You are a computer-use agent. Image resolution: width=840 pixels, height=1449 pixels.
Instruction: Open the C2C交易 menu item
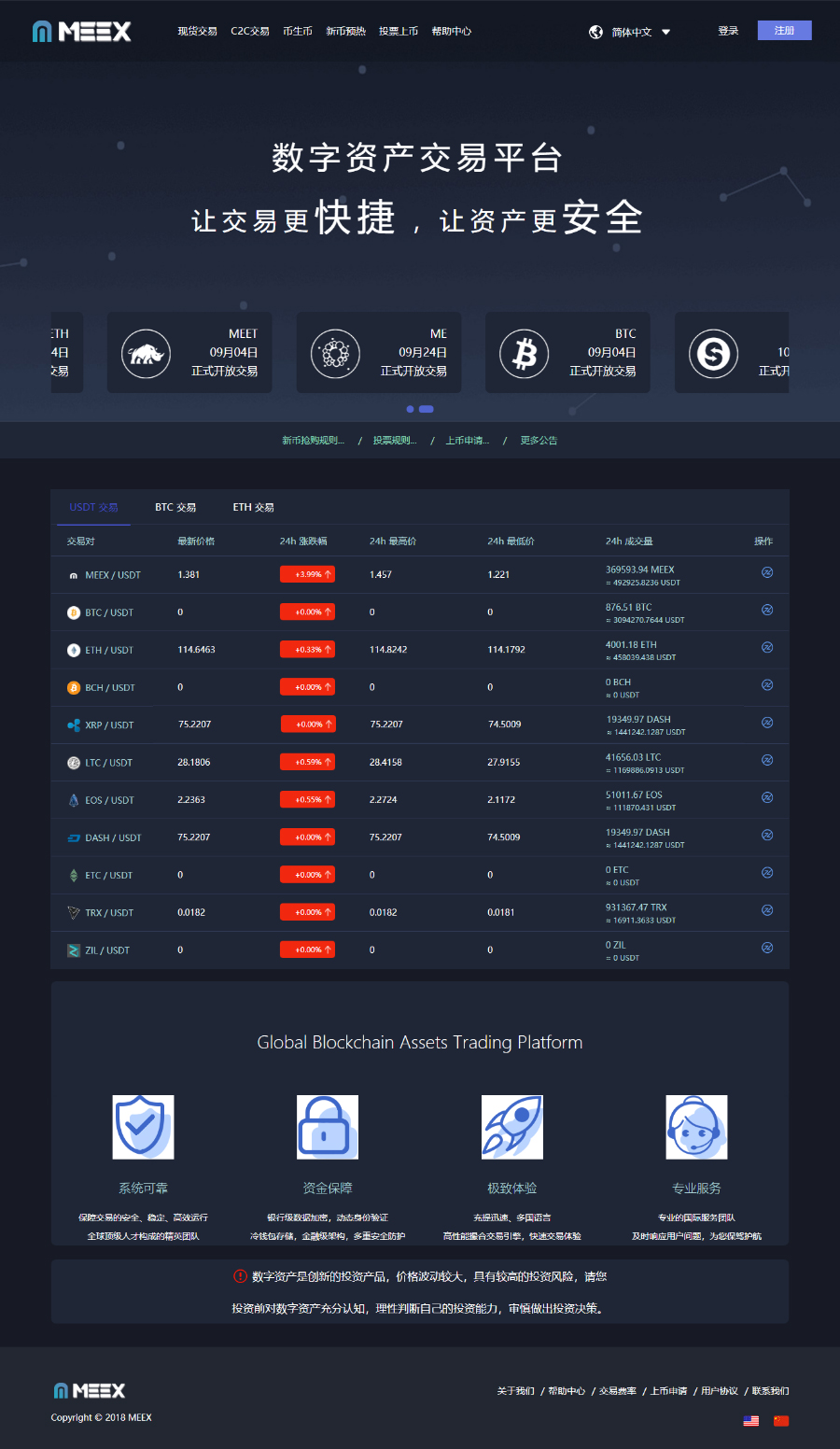[250, 31]
